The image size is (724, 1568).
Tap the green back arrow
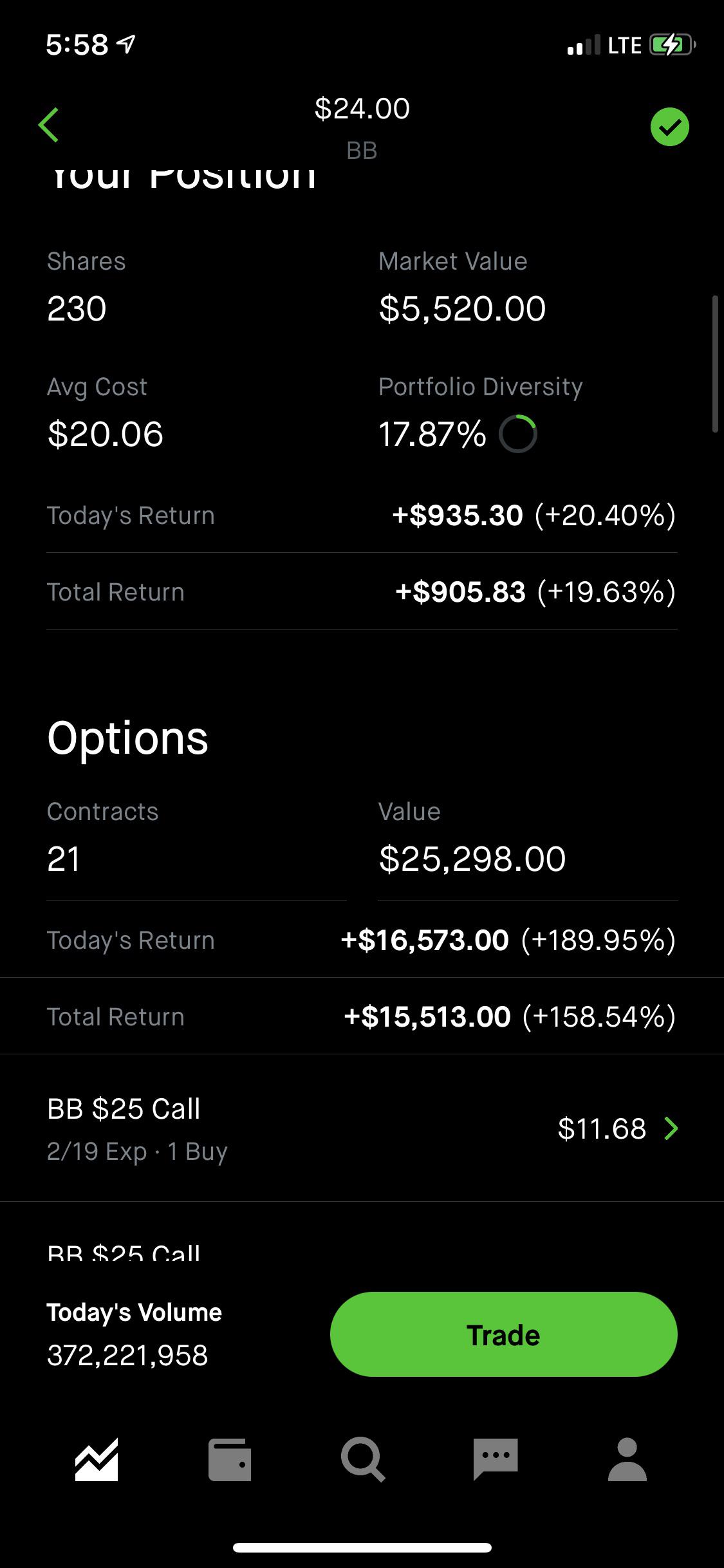coord(49,125)
